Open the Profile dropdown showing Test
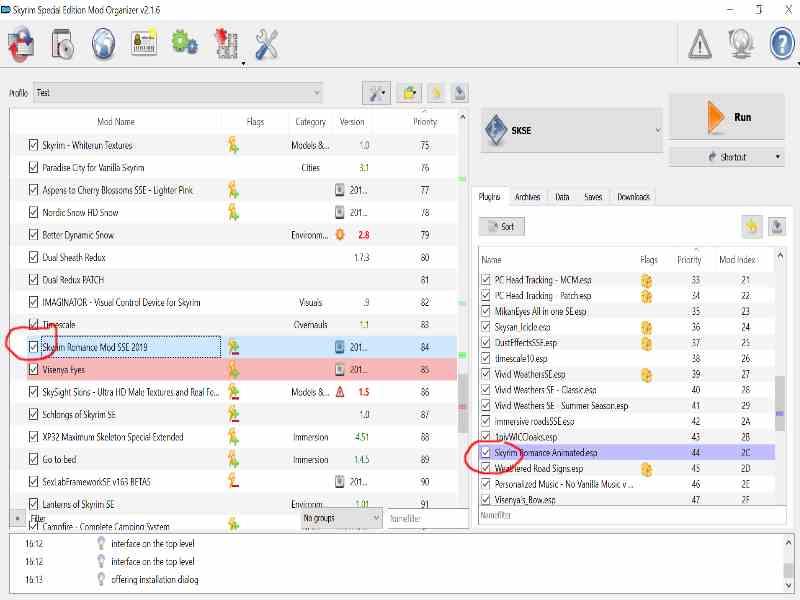800x600 pixels. pos(178,93)
